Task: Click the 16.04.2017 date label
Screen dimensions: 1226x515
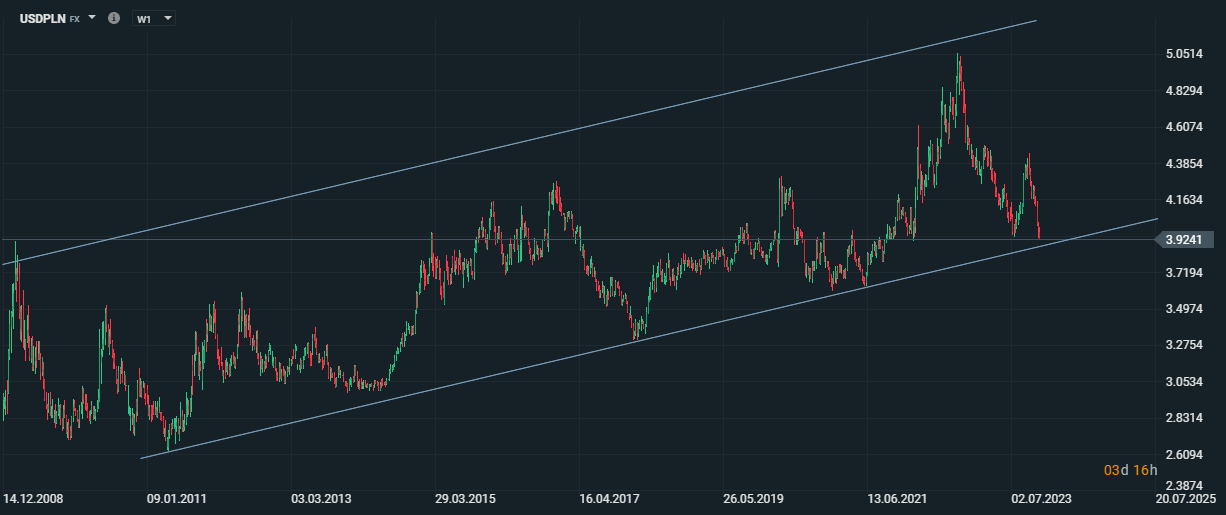Action: pos(610,497)
